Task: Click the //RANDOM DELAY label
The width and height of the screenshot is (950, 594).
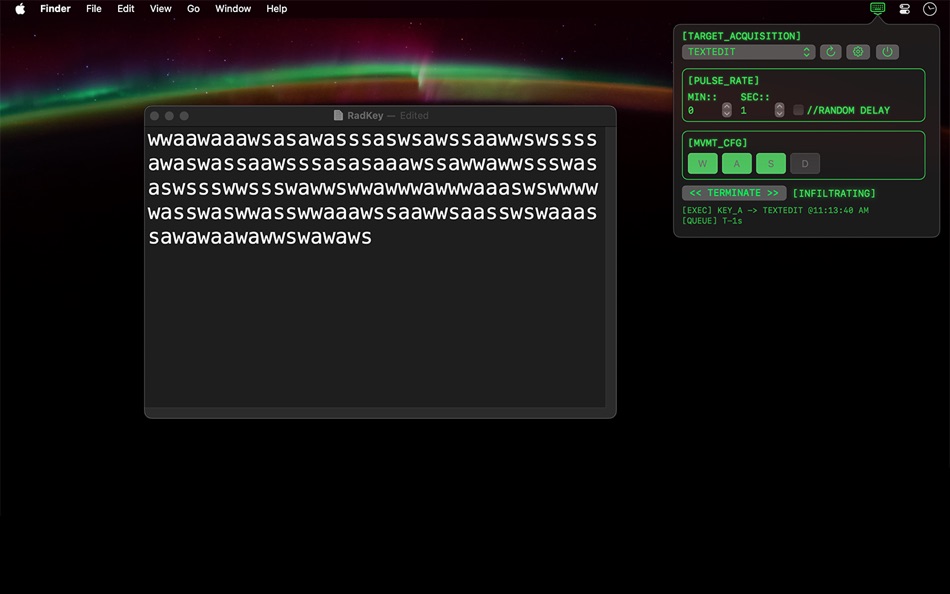Action: click(x=848, y=110)
